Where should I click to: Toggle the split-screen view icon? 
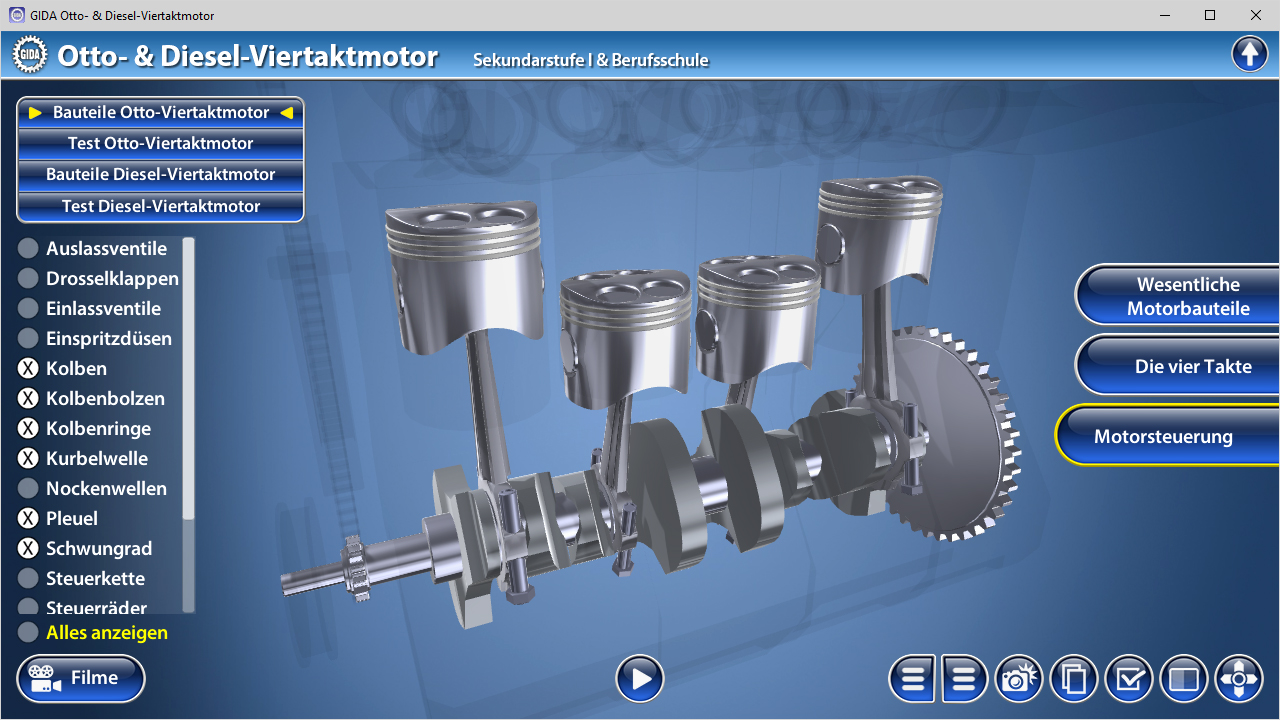point(1184,680)
